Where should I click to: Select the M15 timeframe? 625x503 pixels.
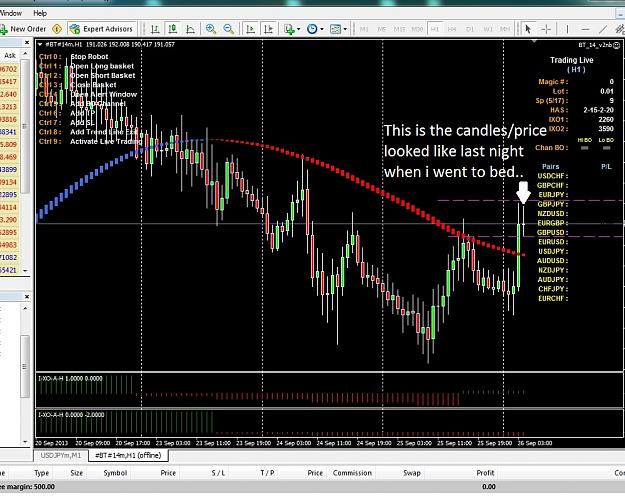399,29
